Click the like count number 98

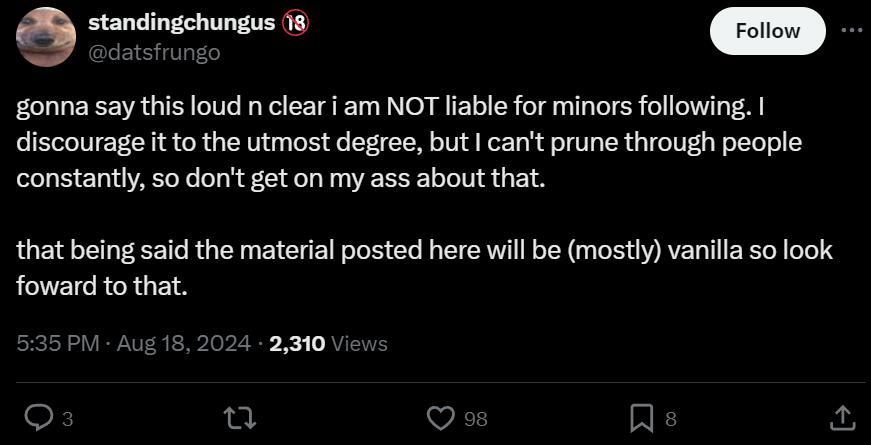click(476, 420)
